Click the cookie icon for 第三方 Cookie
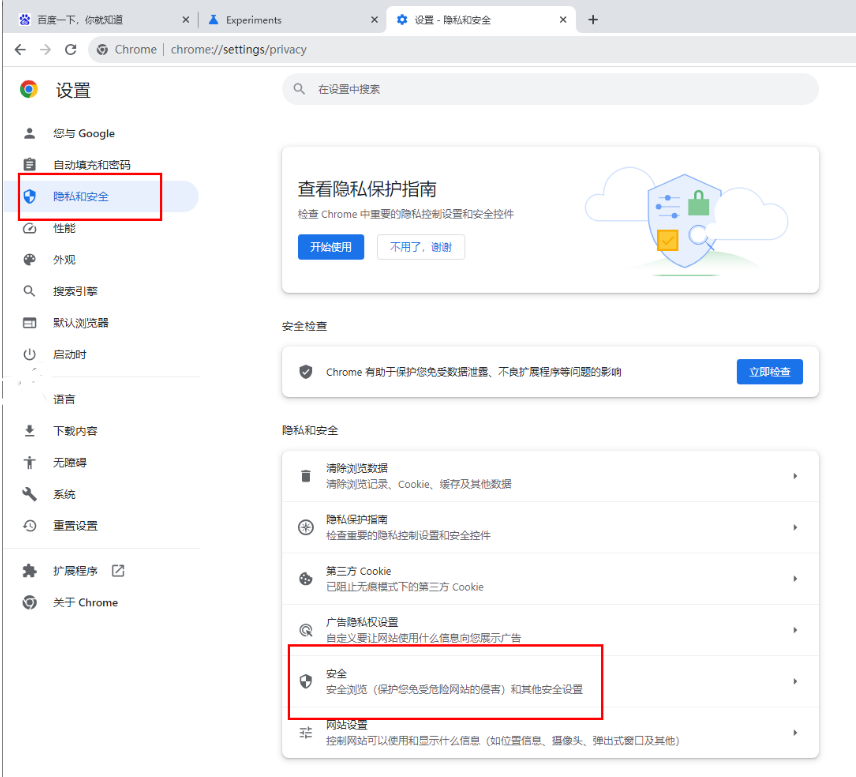Image resolution: width=856 pixels, height=777 pixels. [x=306, y=579]
